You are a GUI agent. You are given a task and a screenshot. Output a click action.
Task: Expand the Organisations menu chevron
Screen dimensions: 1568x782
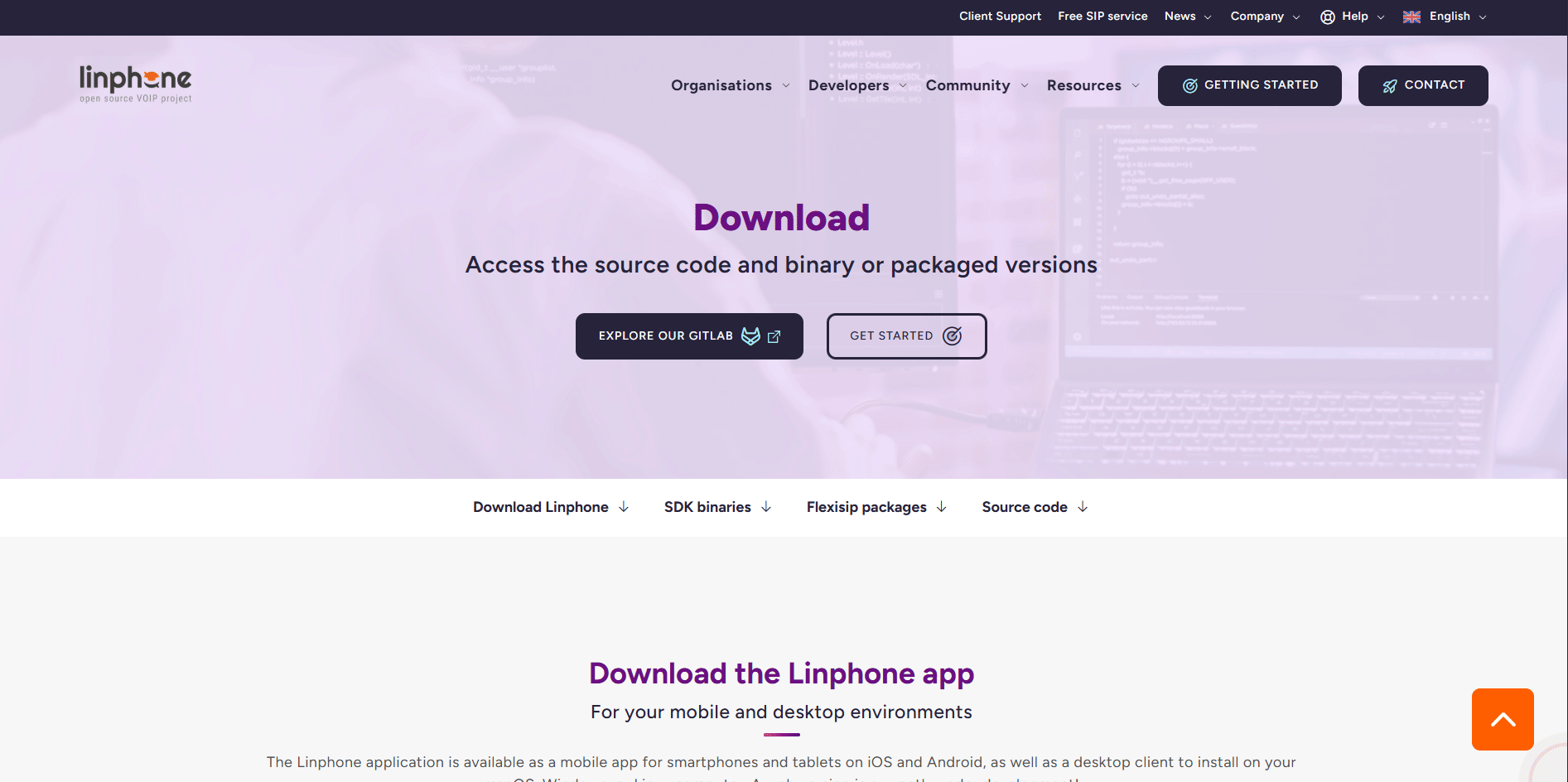786,85
